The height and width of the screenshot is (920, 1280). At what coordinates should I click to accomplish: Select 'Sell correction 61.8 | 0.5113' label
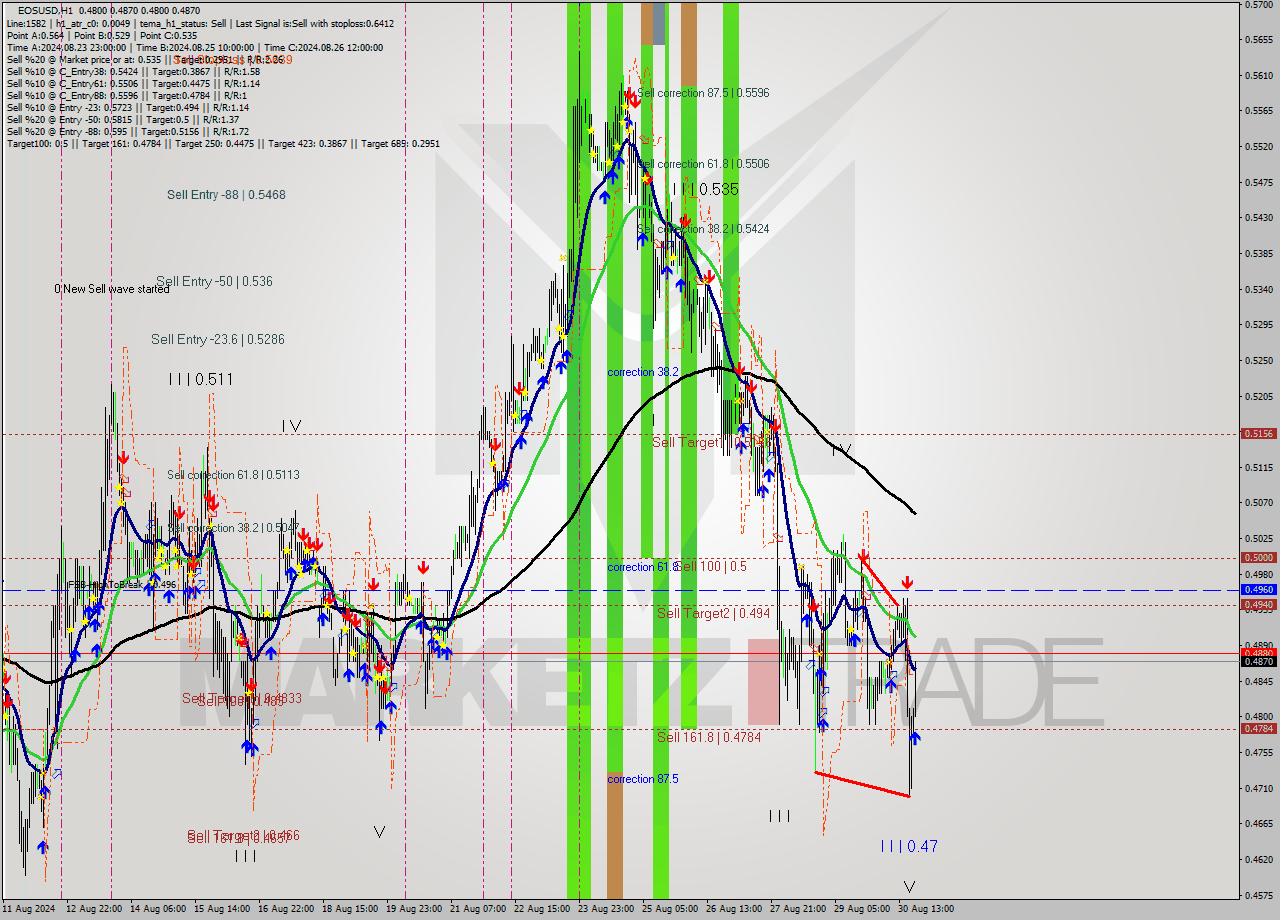click(233, 475)
